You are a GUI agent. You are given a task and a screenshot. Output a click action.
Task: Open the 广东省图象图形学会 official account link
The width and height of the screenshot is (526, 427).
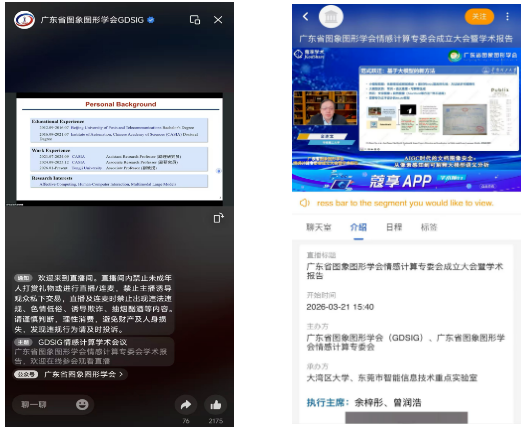point(70,374)
